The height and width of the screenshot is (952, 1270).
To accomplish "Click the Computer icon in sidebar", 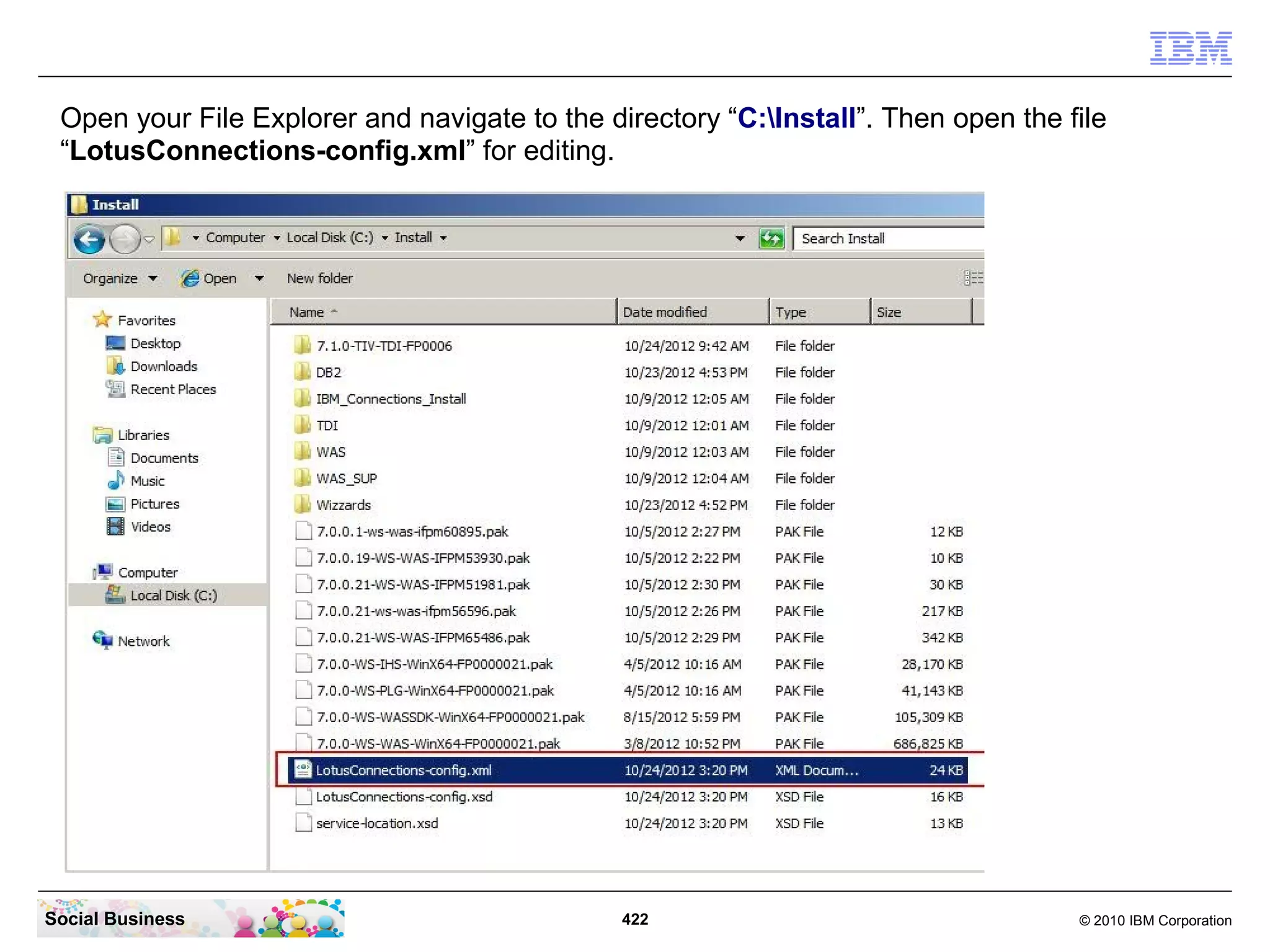I will pos(103,572).
